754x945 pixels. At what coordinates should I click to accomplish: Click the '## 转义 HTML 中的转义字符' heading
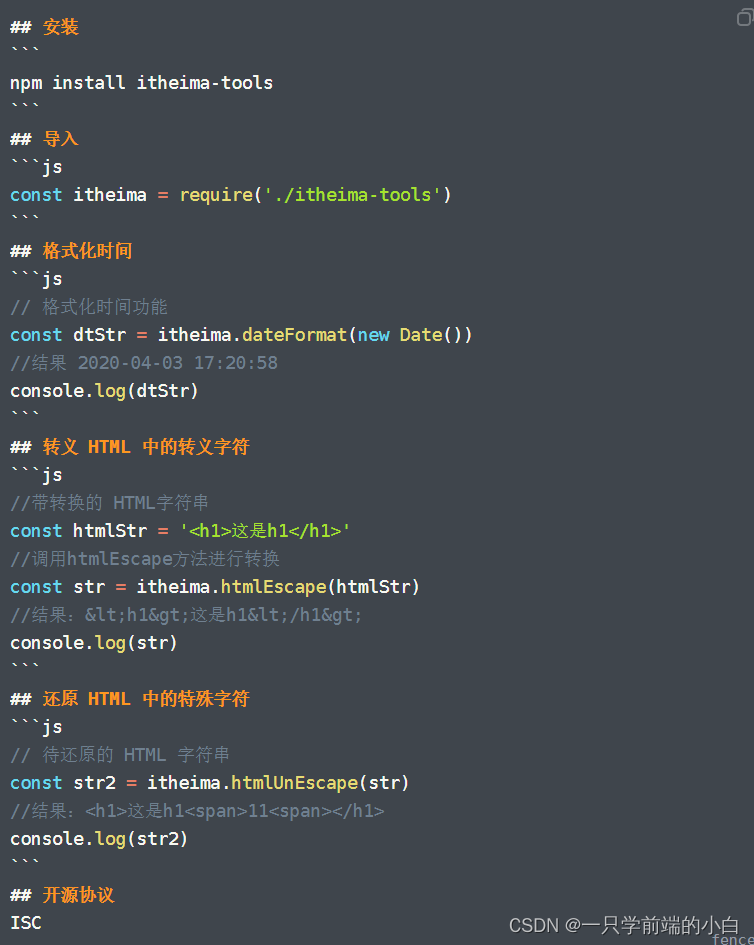(130, 447)
